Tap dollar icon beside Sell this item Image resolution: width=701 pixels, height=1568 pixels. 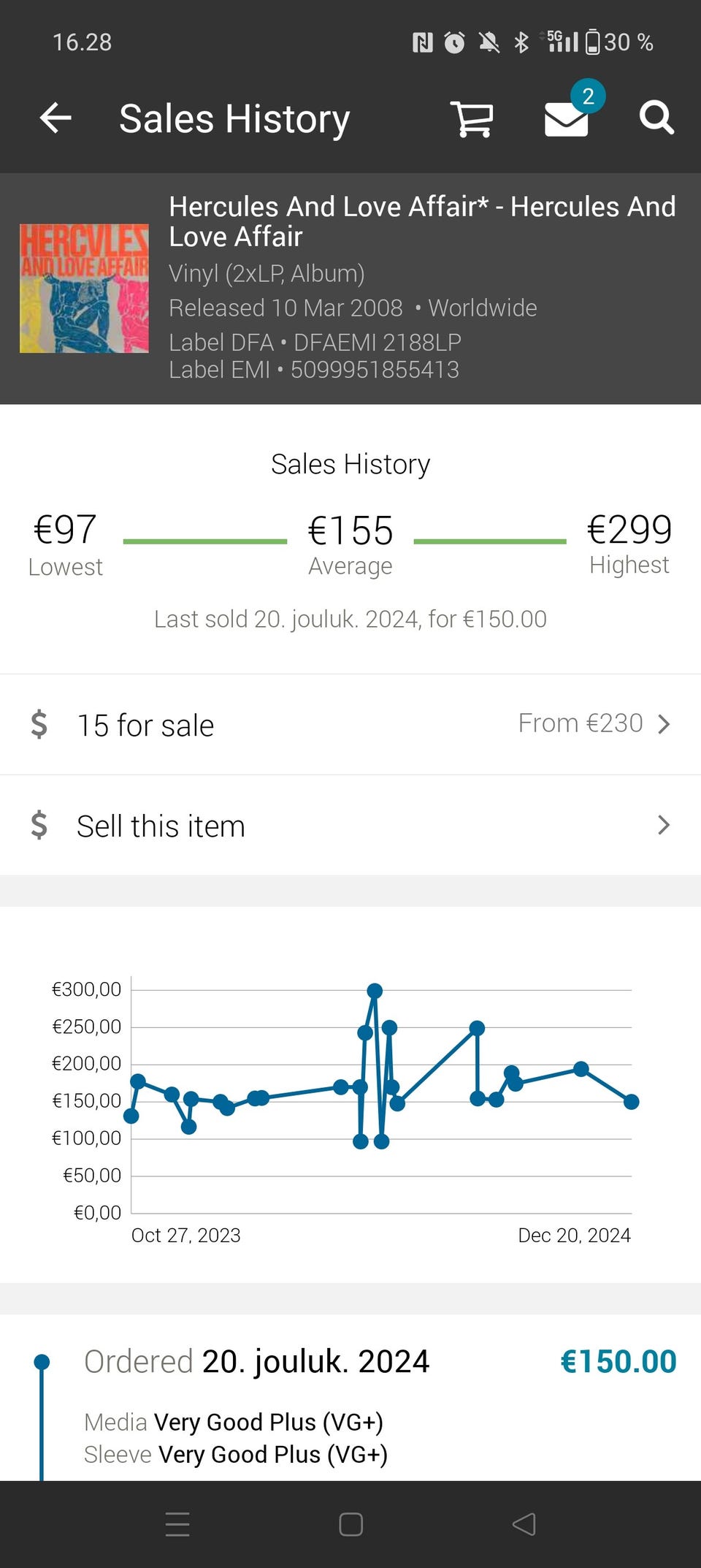click(x=39, y=826)
